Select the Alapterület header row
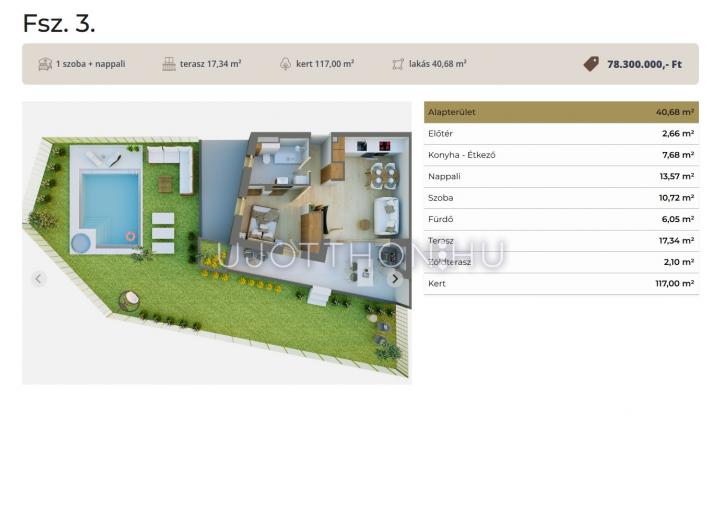This screenshot has width=720, height=510. (x=560, y=112)
